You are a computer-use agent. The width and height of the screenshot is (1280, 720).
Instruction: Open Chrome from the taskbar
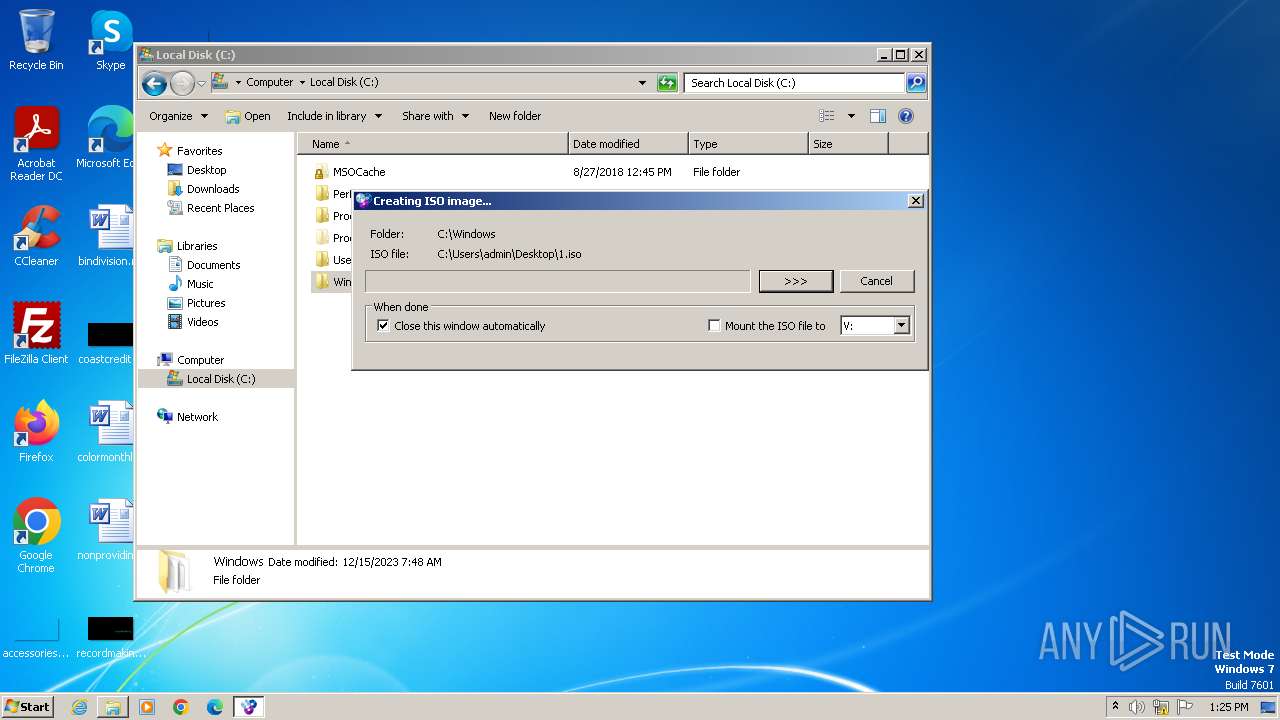pyautogui.click(x=181, y=707)
